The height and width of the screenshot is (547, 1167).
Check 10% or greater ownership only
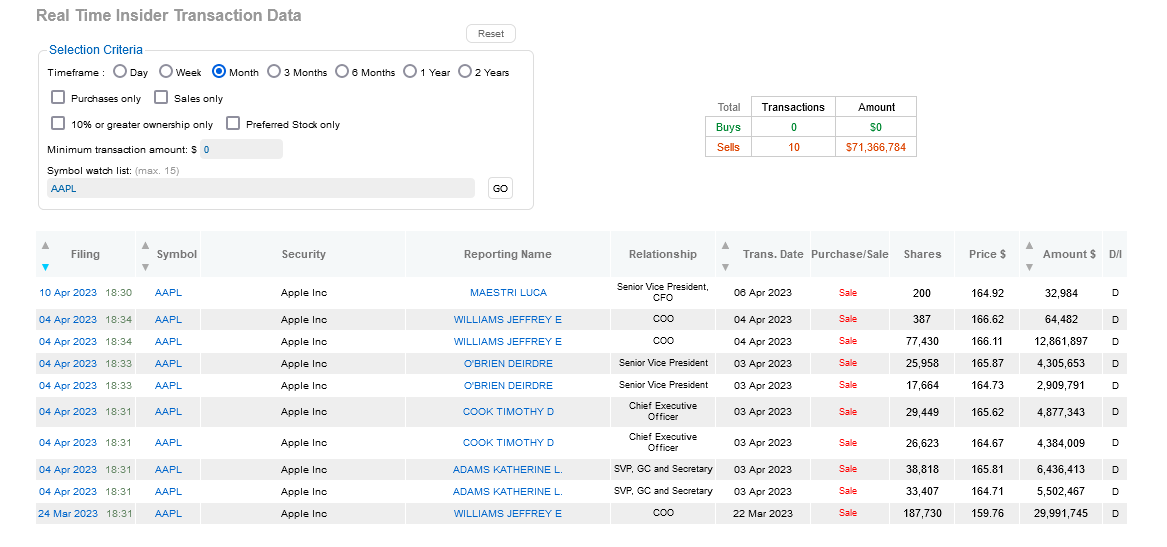pos(58,124)
